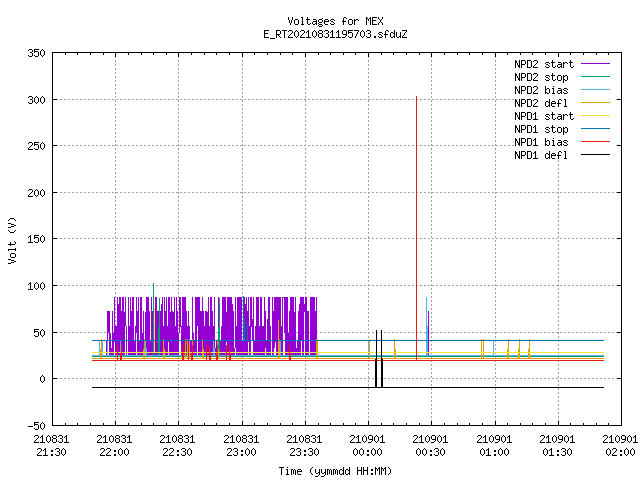Image resolution: width=640 pixels, height=480 pixels.
Task: Click the x-axis tick 210901 02:00
Action: pyautogui.click(x=620, y=446)
